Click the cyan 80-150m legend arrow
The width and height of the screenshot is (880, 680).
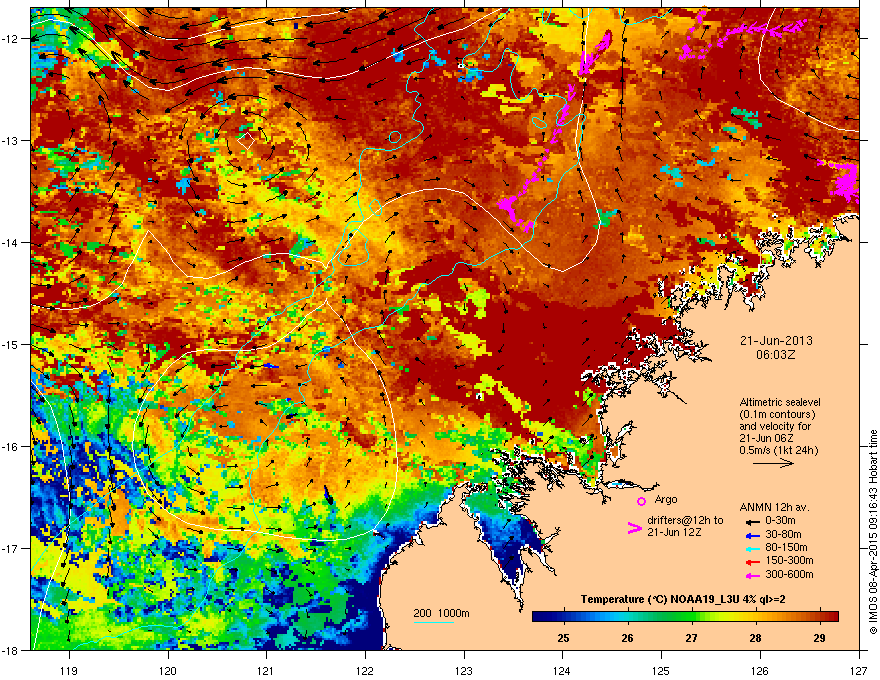click(752, 548)
